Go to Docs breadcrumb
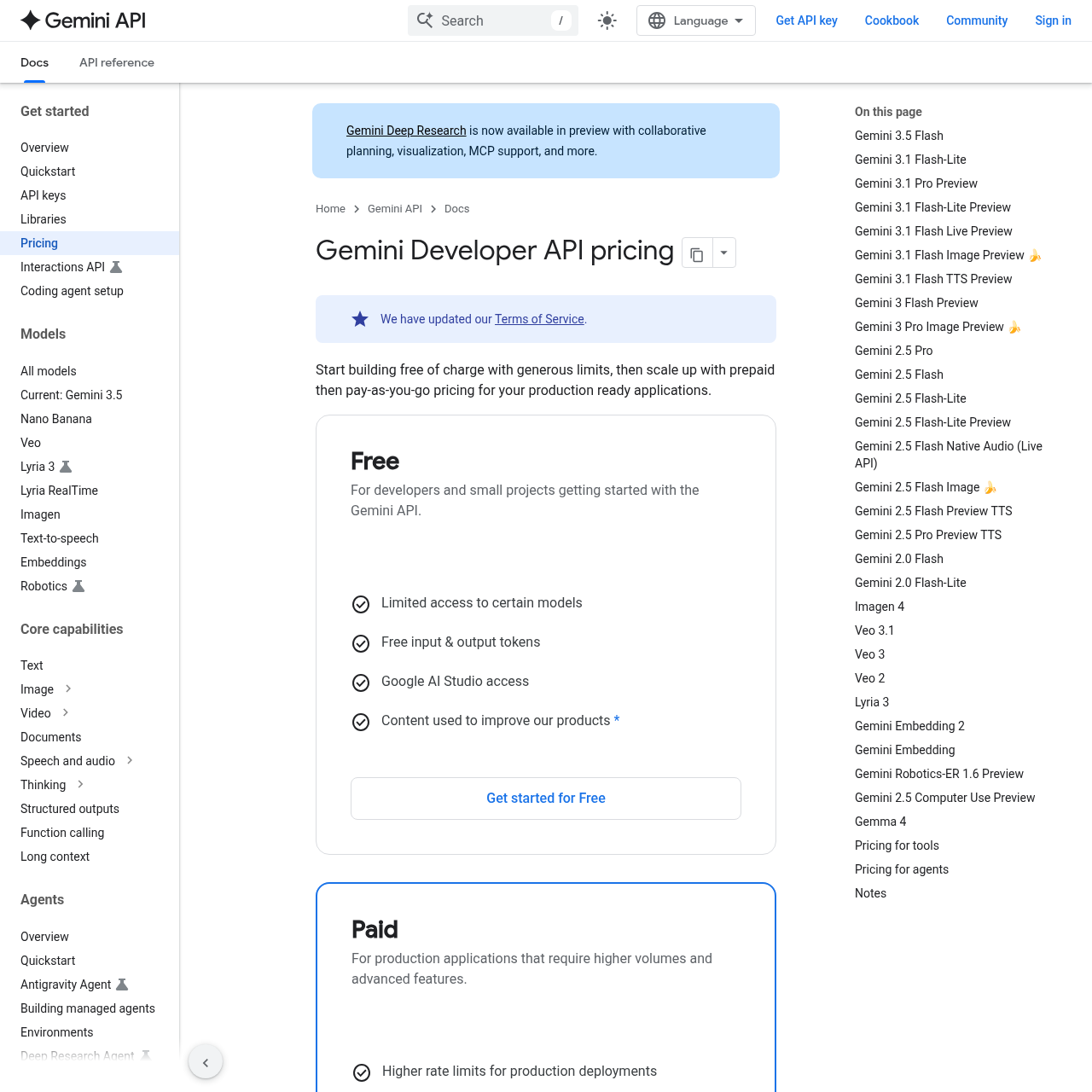Image resolution: width=1092 pixels, height=1092 pixels. point(456,209)
